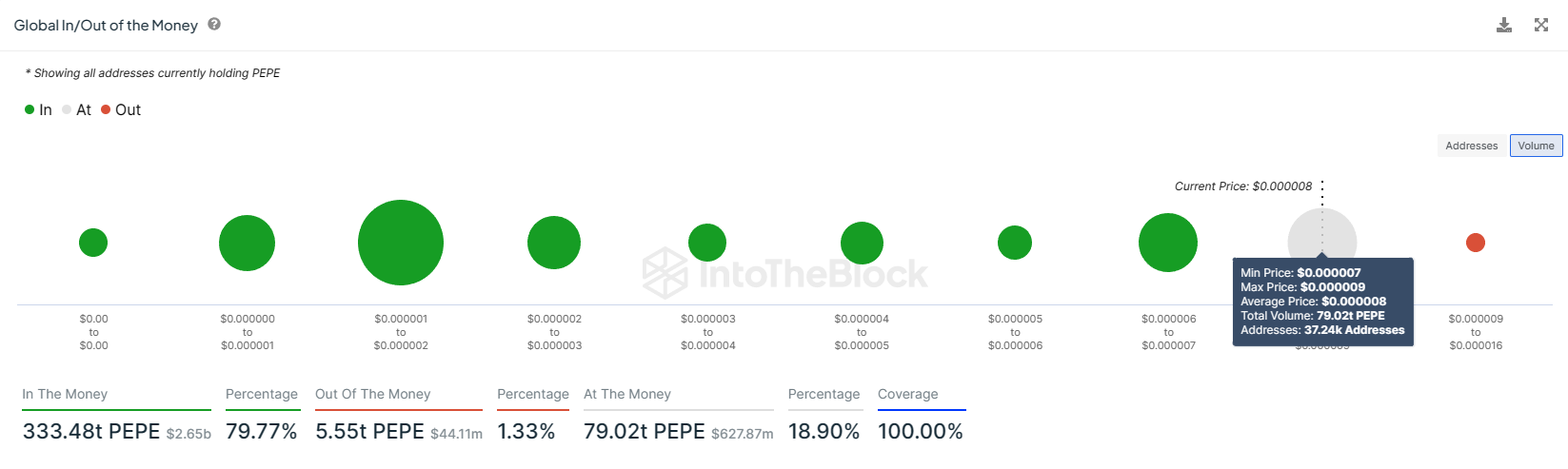1568x469 pixels.
Task: Click the help question mark icon
Action: (x=214, y=25)
